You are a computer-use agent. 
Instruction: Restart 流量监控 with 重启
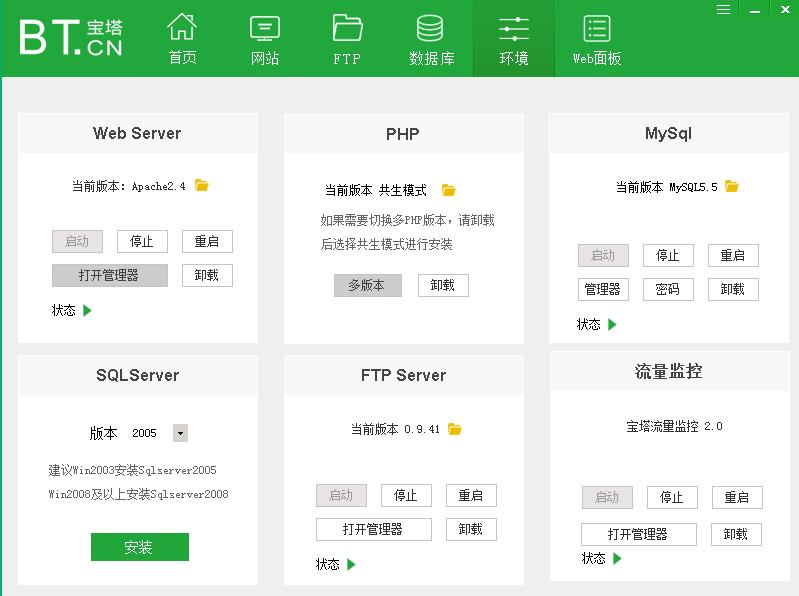(x=737, y=498)
